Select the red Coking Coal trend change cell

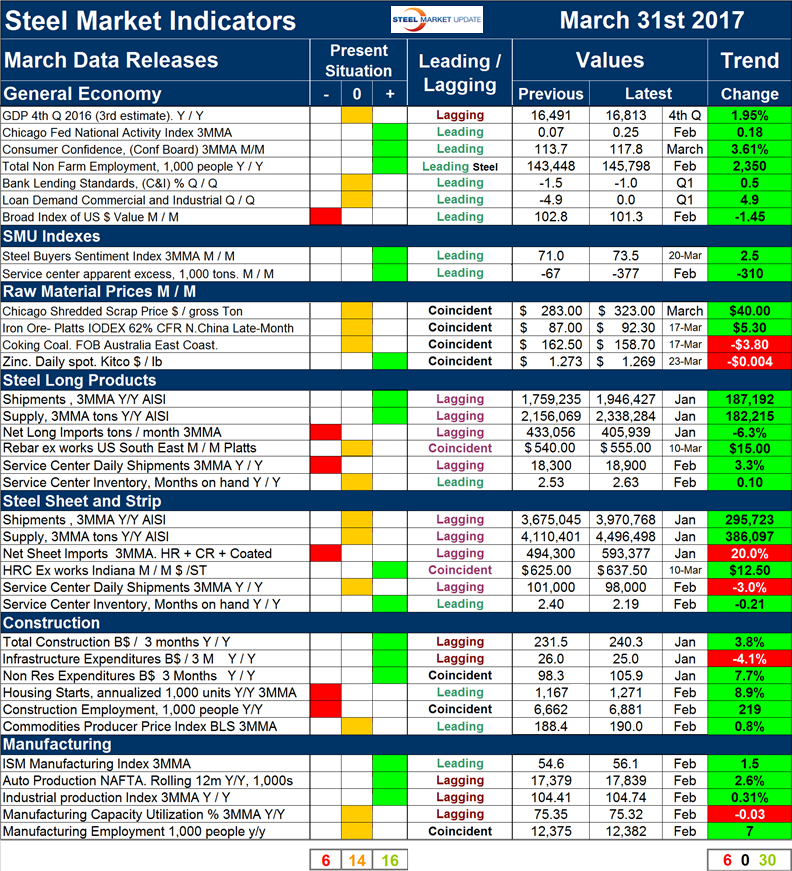tap(749, 345)
